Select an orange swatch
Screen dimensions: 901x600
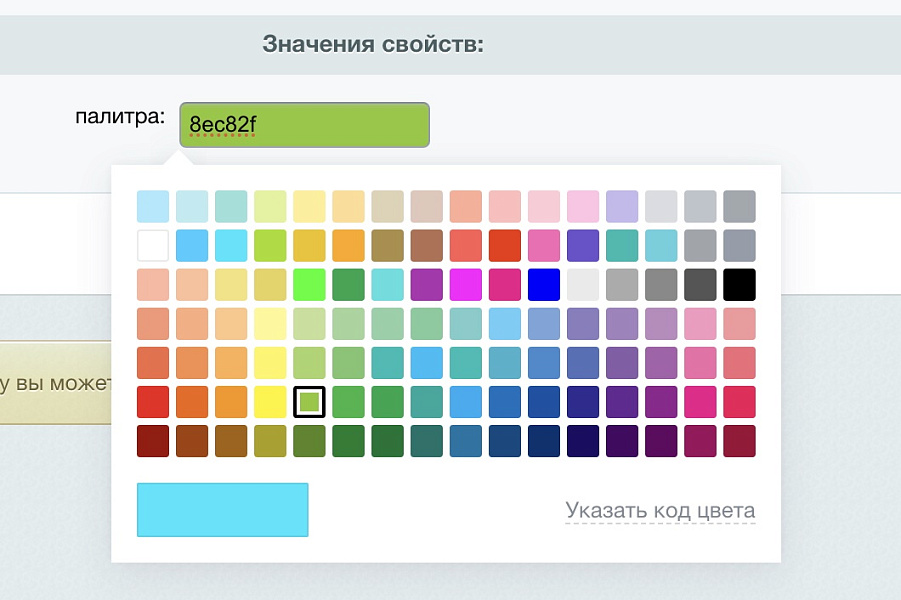click(x=191, y=402)
